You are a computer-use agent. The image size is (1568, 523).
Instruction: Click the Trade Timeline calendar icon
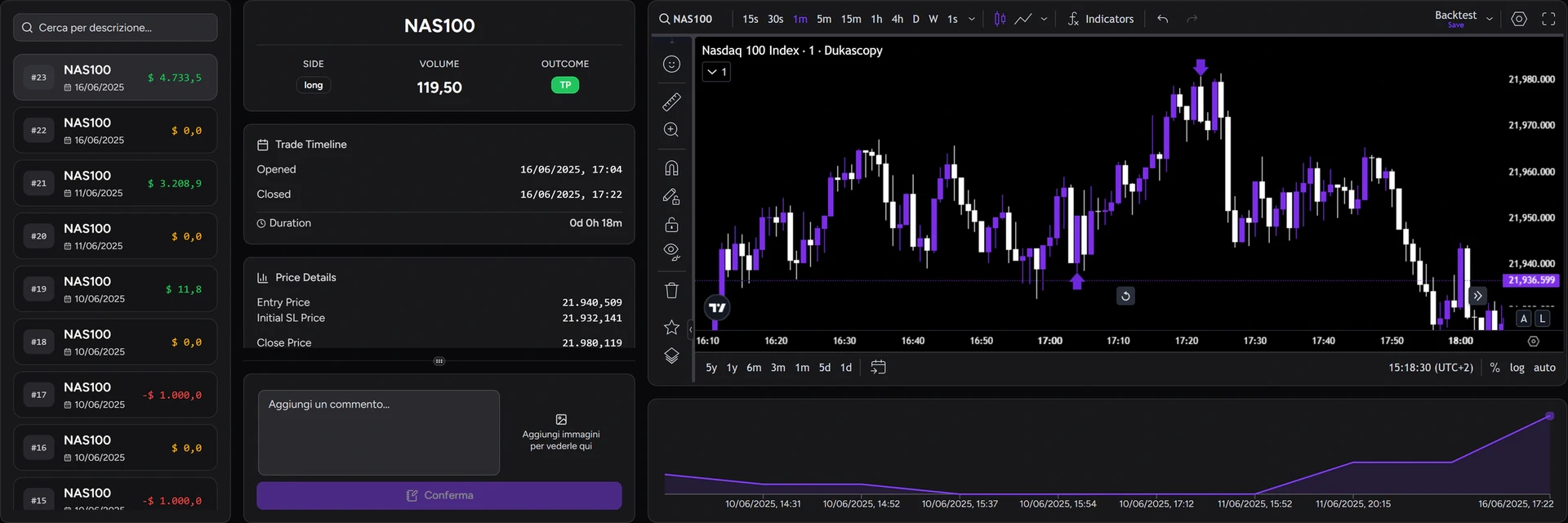click(x=263, y=145)
